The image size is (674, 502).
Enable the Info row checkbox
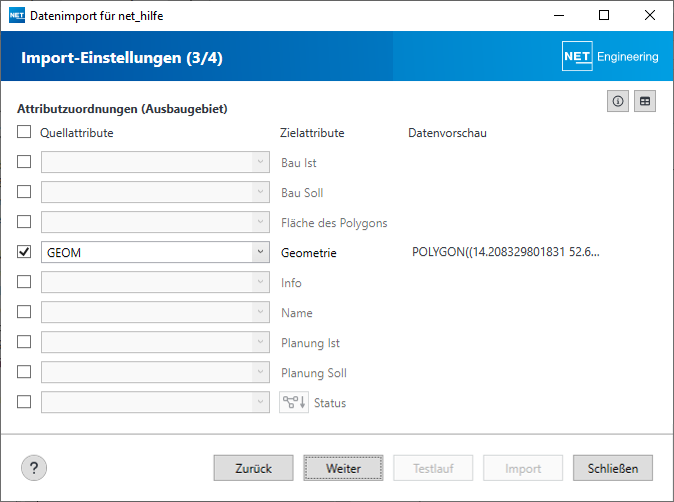[x=24, y=282]
